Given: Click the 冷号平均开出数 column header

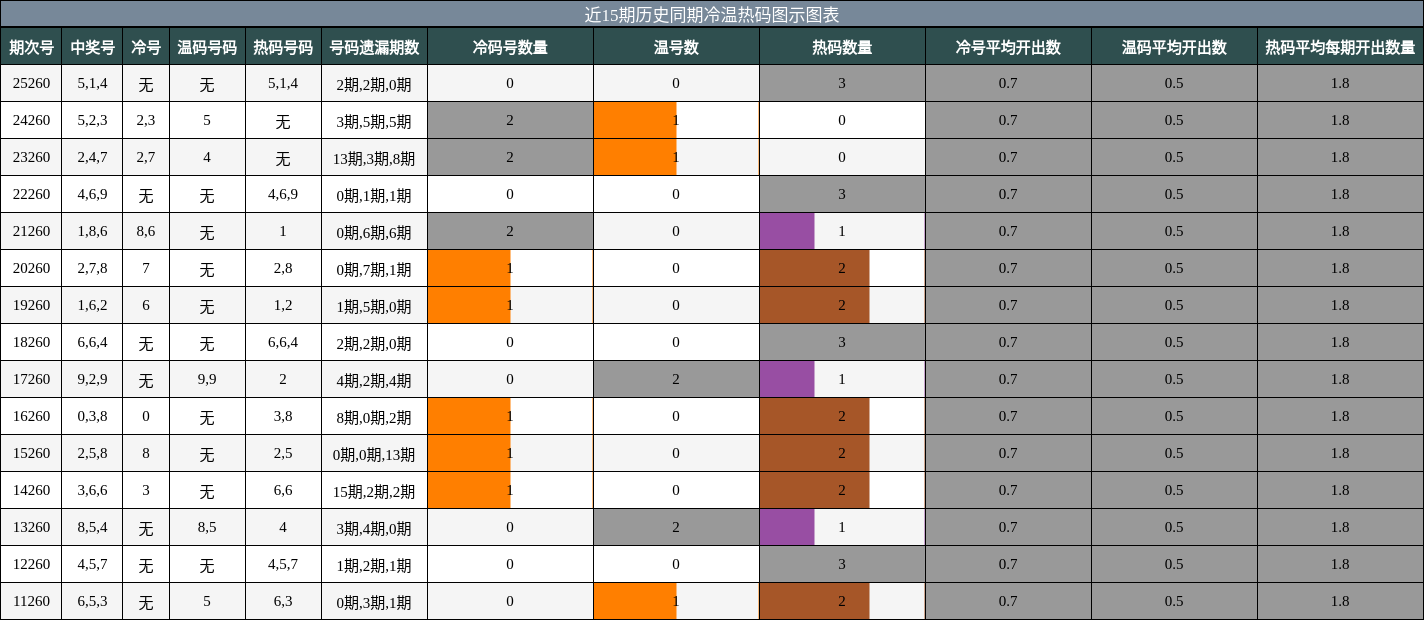Looking at the screenshot, I should 1008,47.
